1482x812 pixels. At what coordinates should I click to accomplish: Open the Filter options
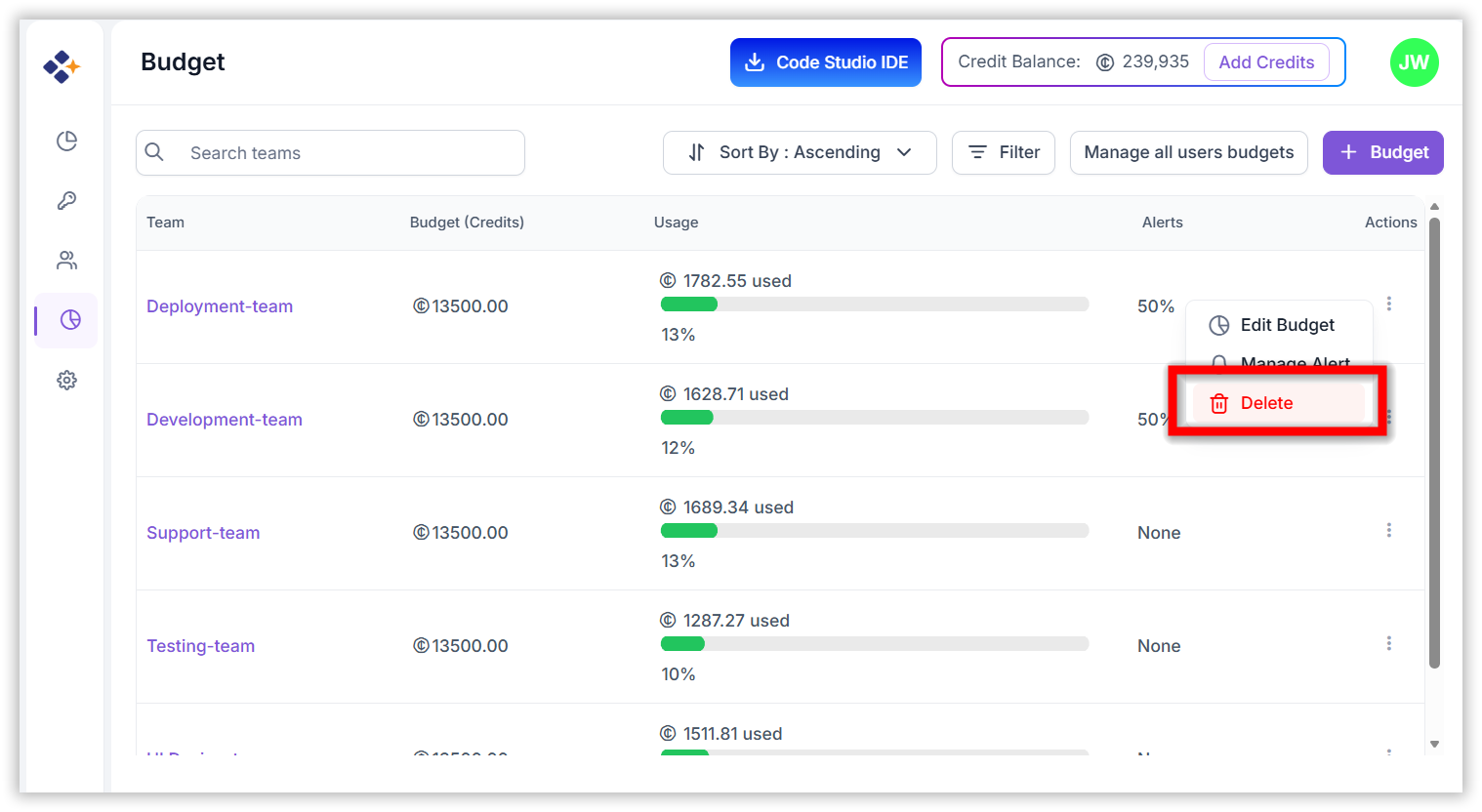1003,152
